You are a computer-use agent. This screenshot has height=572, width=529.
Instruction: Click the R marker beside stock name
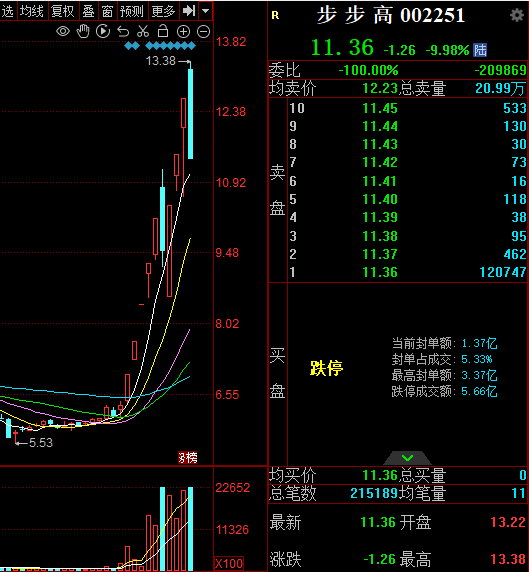tap(275, 15)
